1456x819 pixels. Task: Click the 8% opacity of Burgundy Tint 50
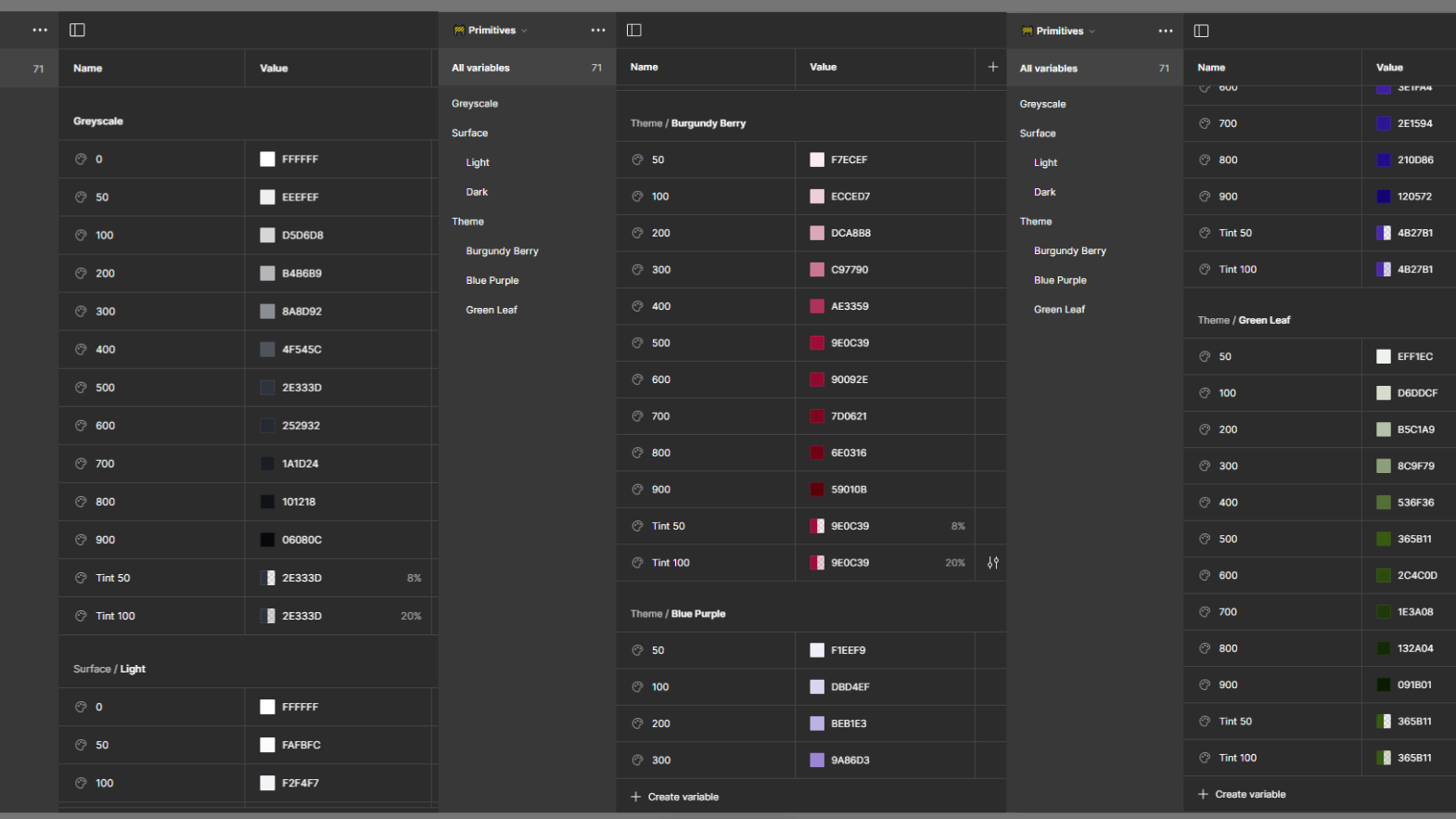pyautogui.click(x=958, y=526)
